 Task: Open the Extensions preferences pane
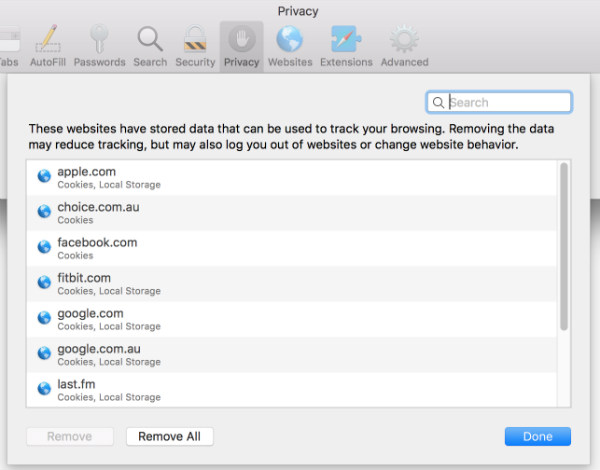pyautogui.click(x=346, y=46)
